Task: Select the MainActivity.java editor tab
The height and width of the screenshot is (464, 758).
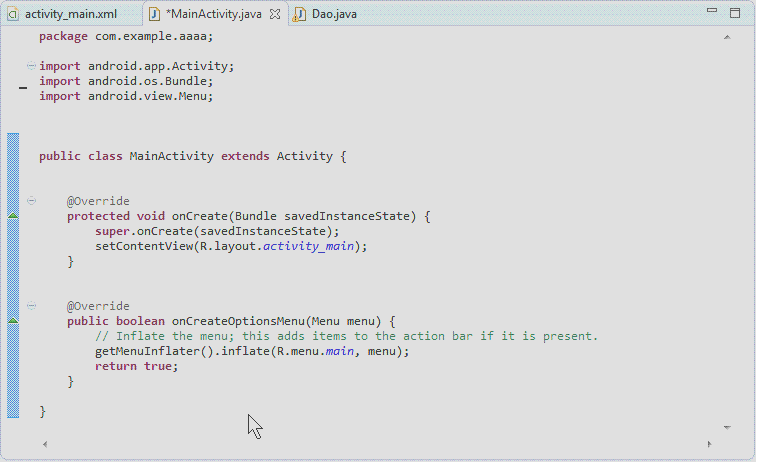Action: coord(213,14)
